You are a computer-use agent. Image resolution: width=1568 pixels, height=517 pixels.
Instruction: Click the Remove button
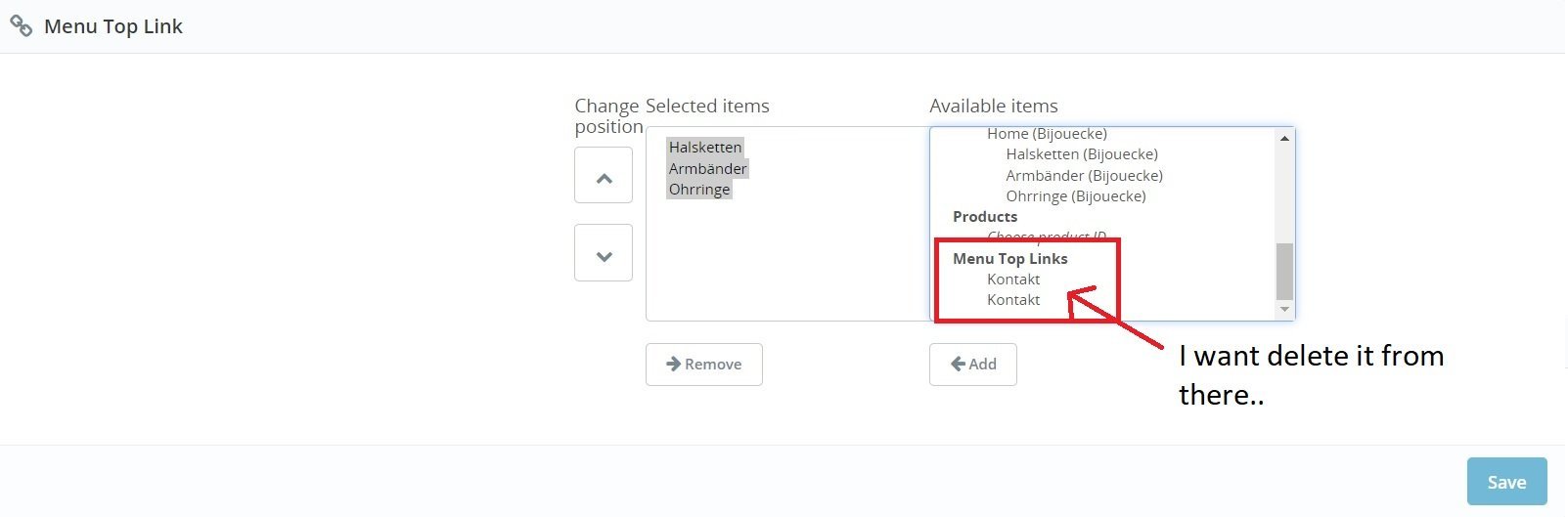point(703,365)
